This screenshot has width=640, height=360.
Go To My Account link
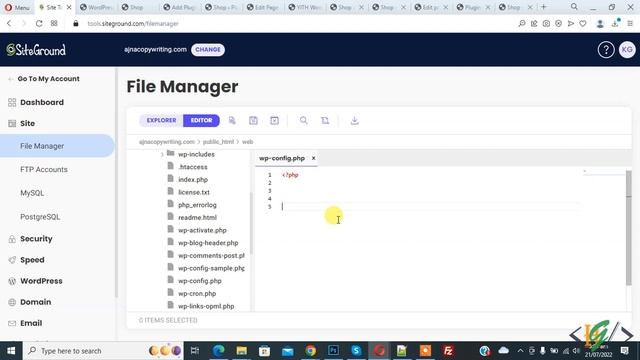(x=48, y=79)
